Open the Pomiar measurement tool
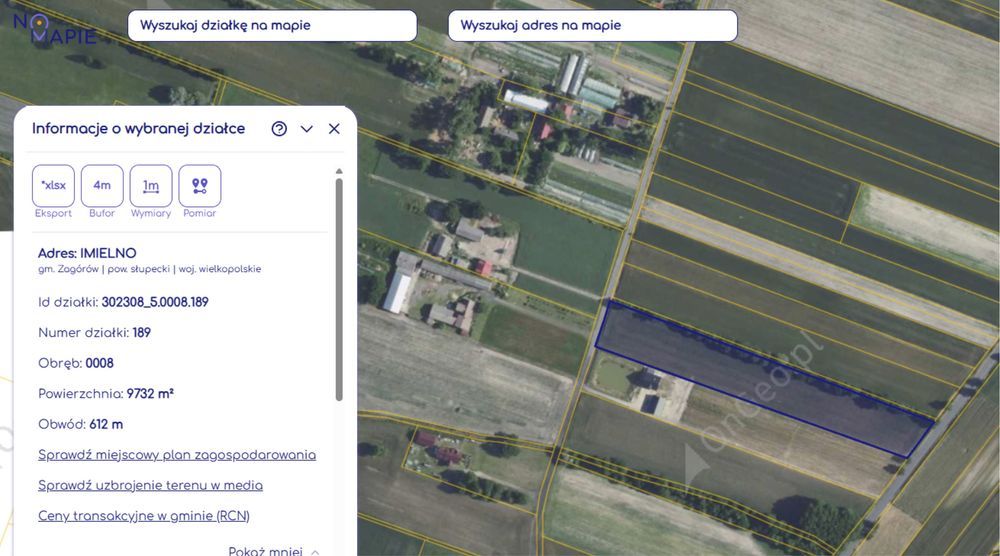 200,186
